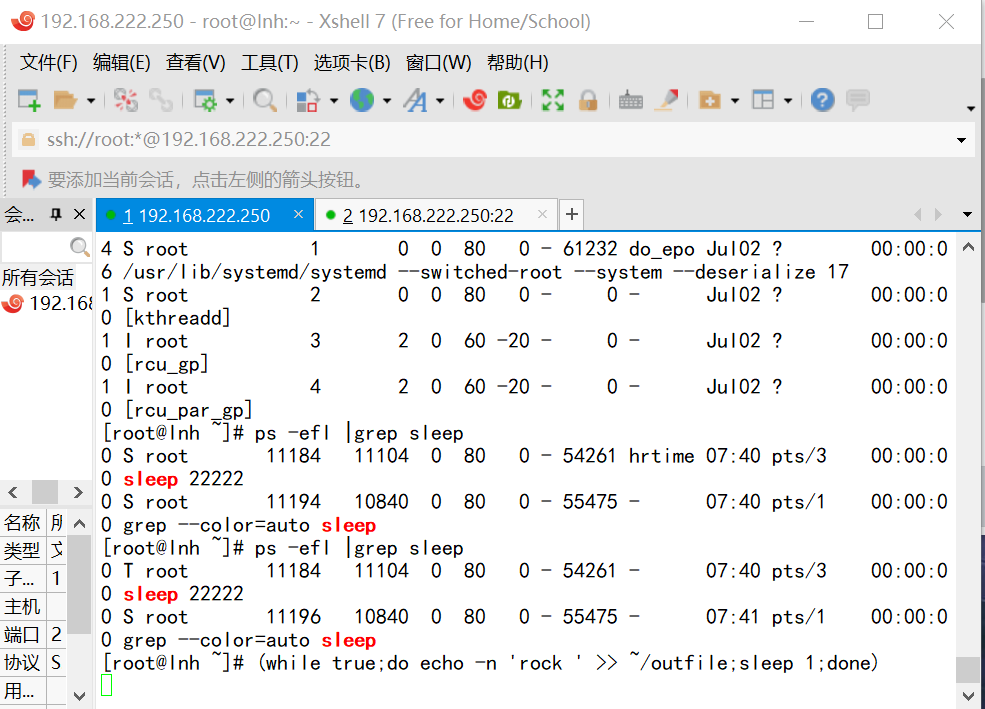
Task: Click the red flag bookmark arrow icon
Action: point(31,180)
